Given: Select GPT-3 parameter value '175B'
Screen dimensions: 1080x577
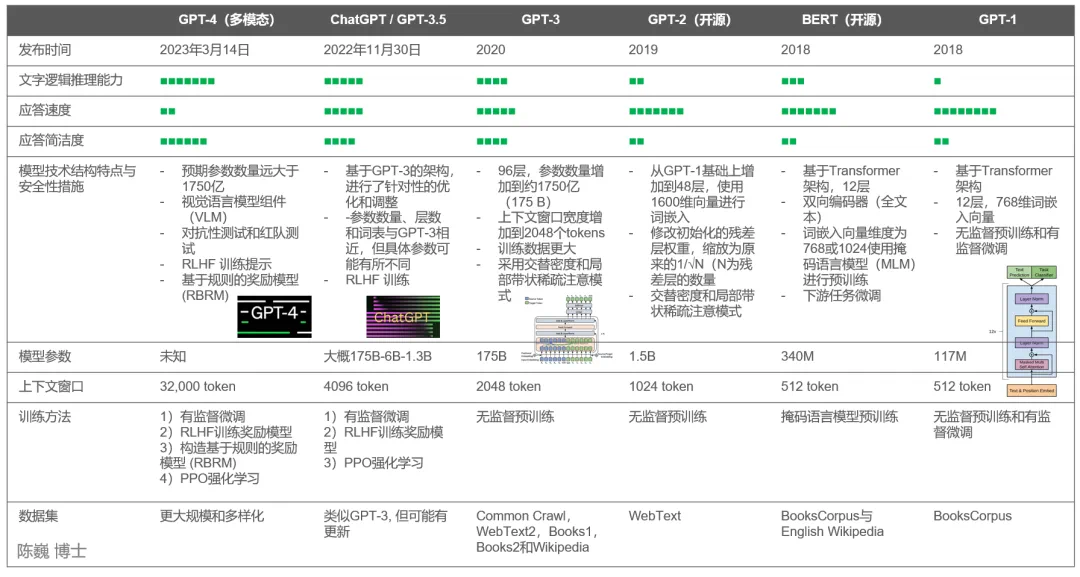Looking at the screenshot, I should 491,357.
